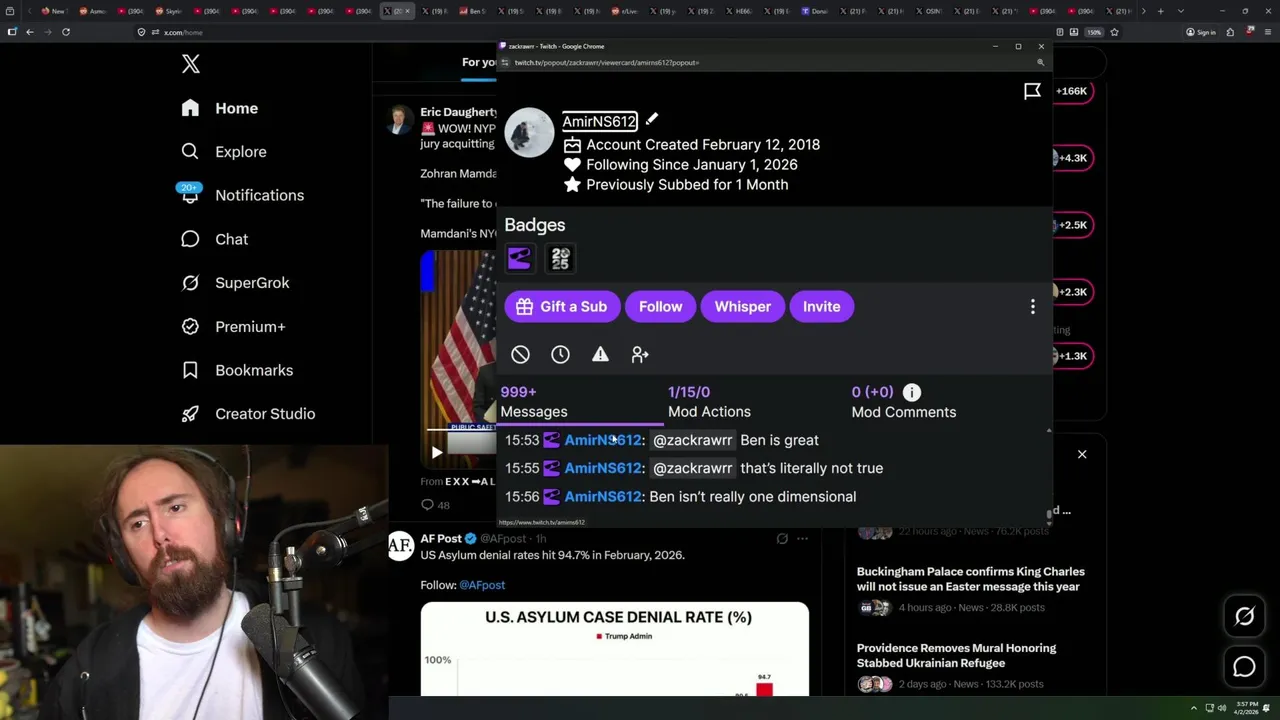The width and height of the screenshot is (1280, 720).
Task: Click the Bookmarks ribbon icon
Action: 190,370
